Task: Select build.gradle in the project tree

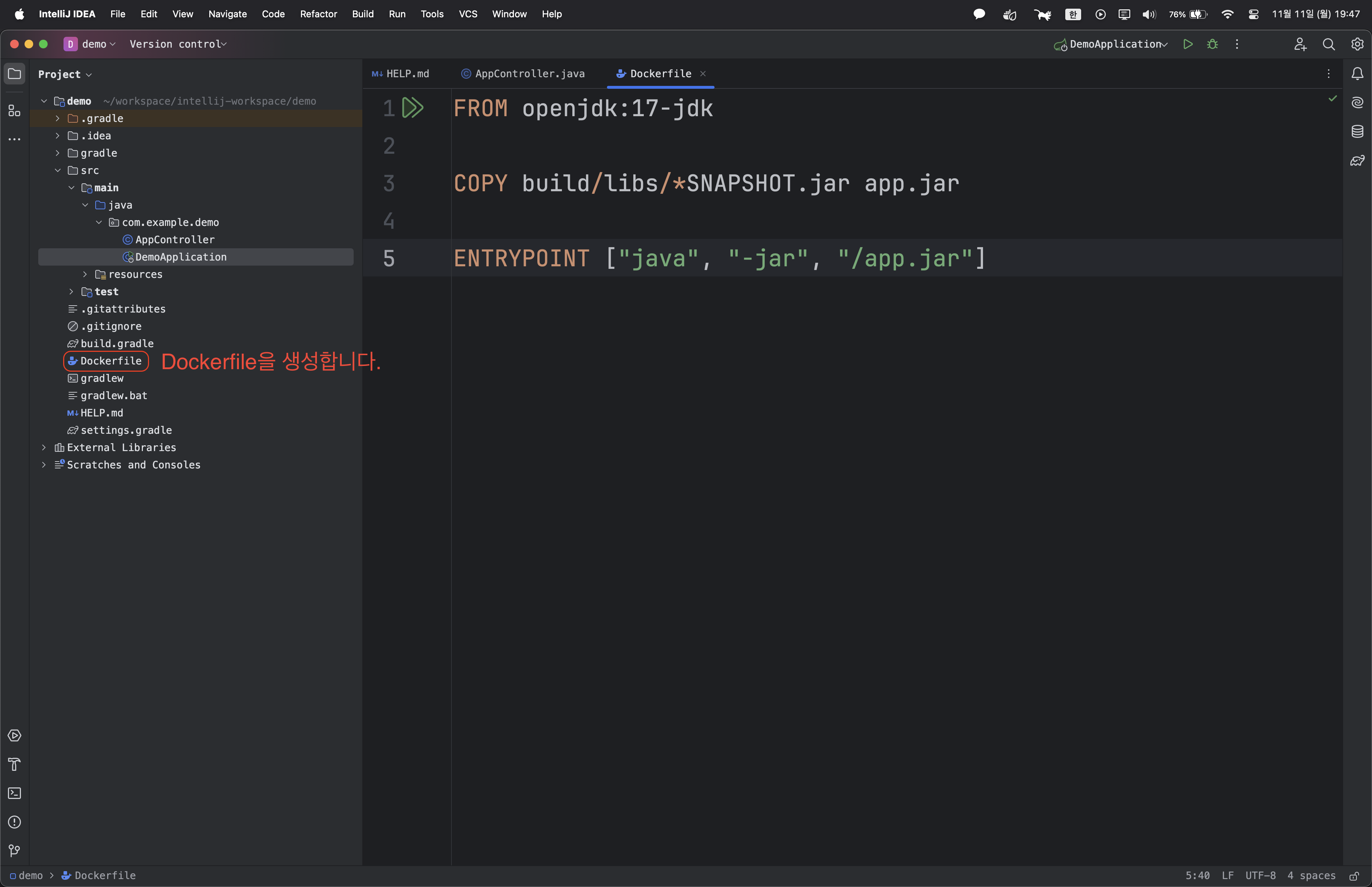Action: tap(117, 344)
